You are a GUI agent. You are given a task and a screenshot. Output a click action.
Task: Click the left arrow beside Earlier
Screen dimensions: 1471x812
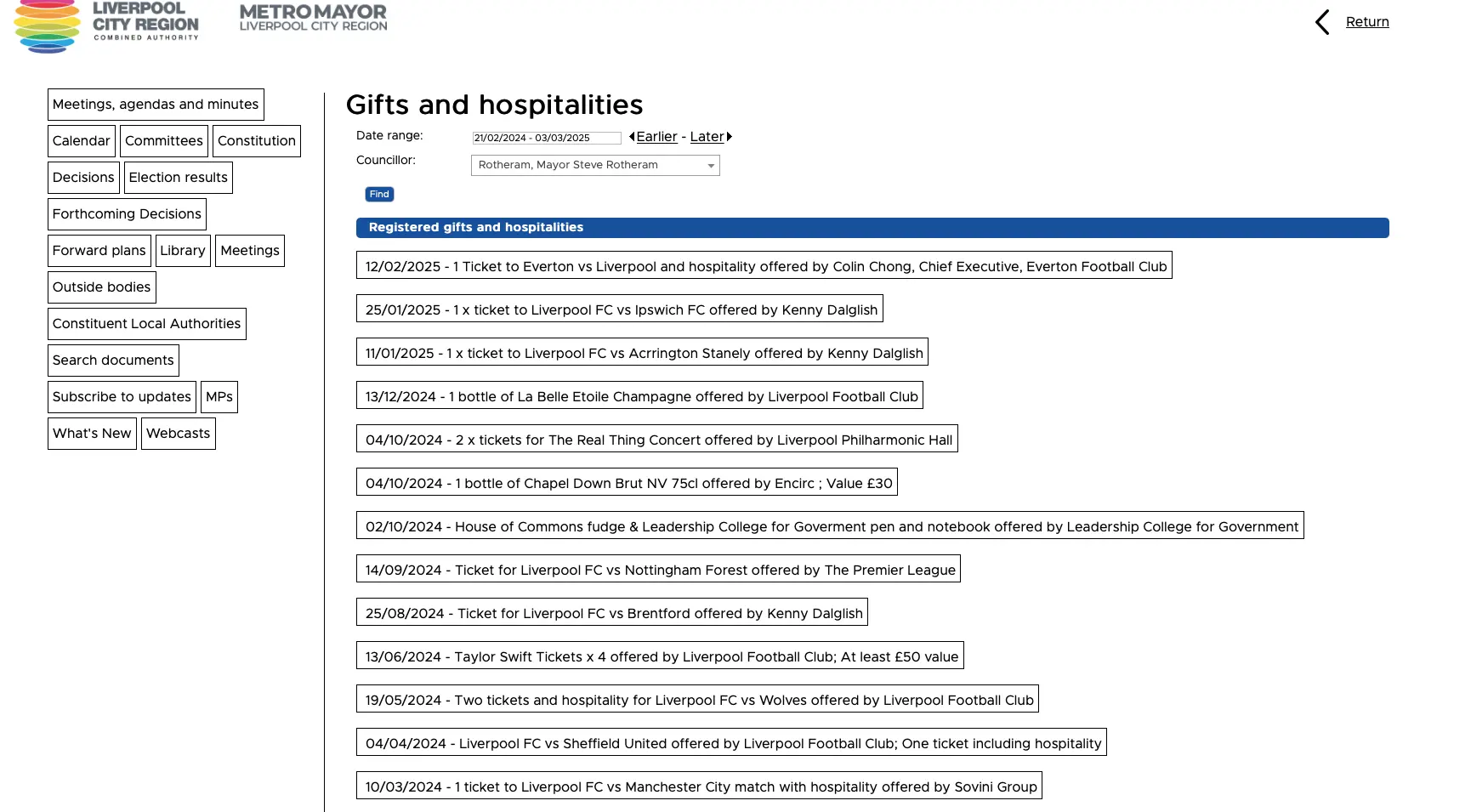tap(632, 137)
